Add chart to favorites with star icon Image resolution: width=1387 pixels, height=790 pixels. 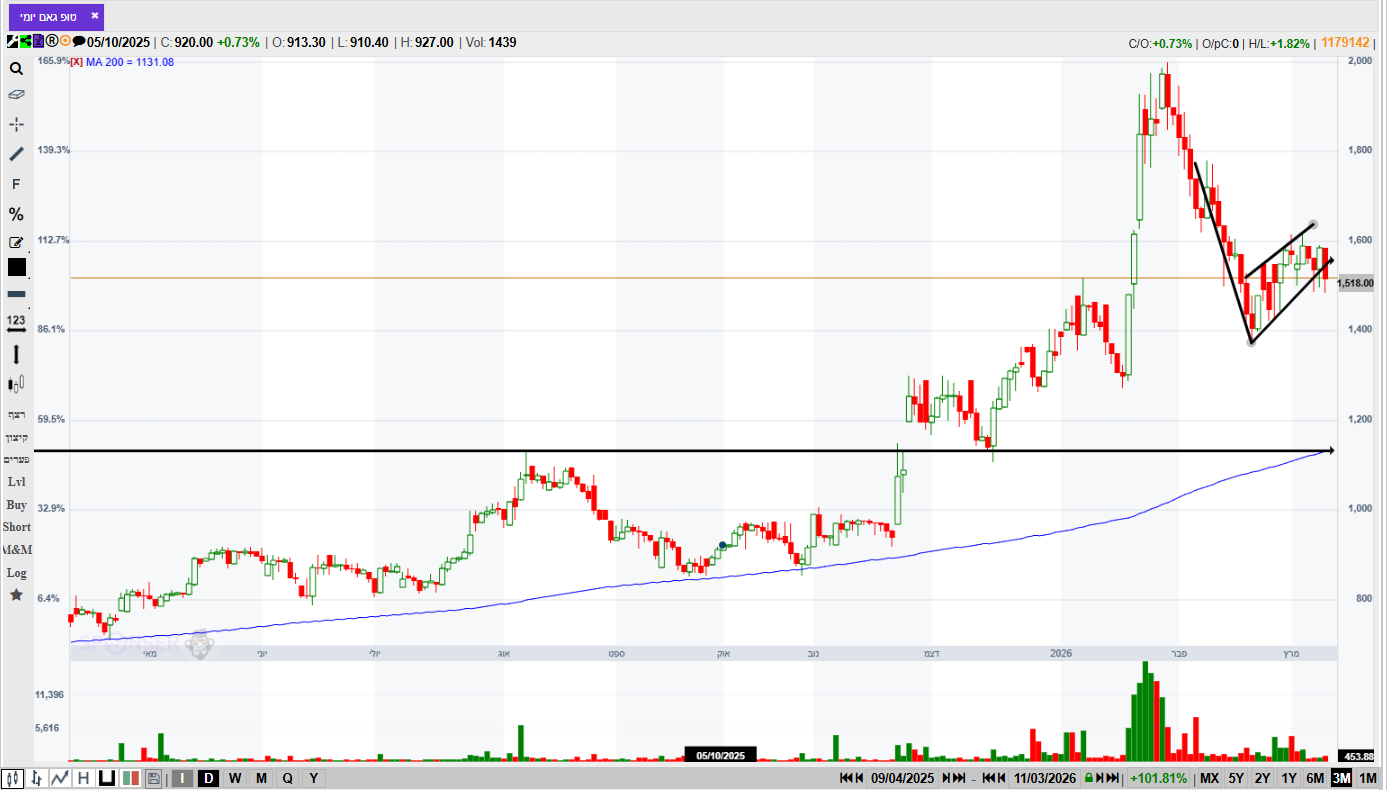tap(16, 595)
